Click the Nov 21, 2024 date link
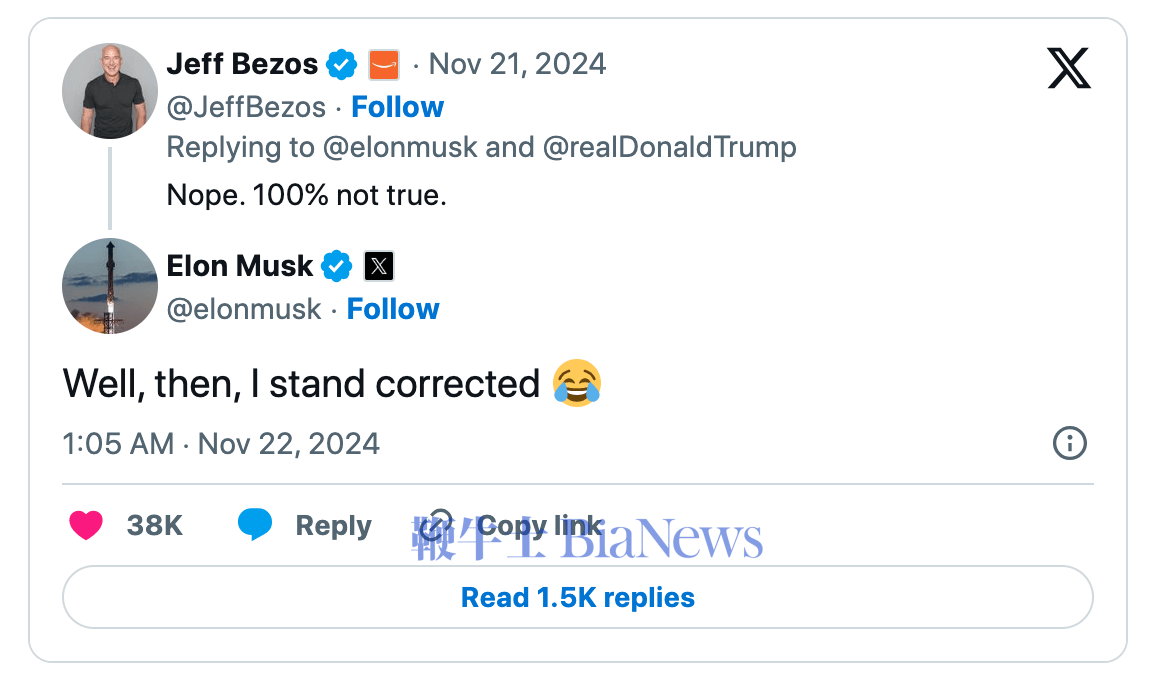The width and height of the screenshot is (1174, 674). coord(517,64)
